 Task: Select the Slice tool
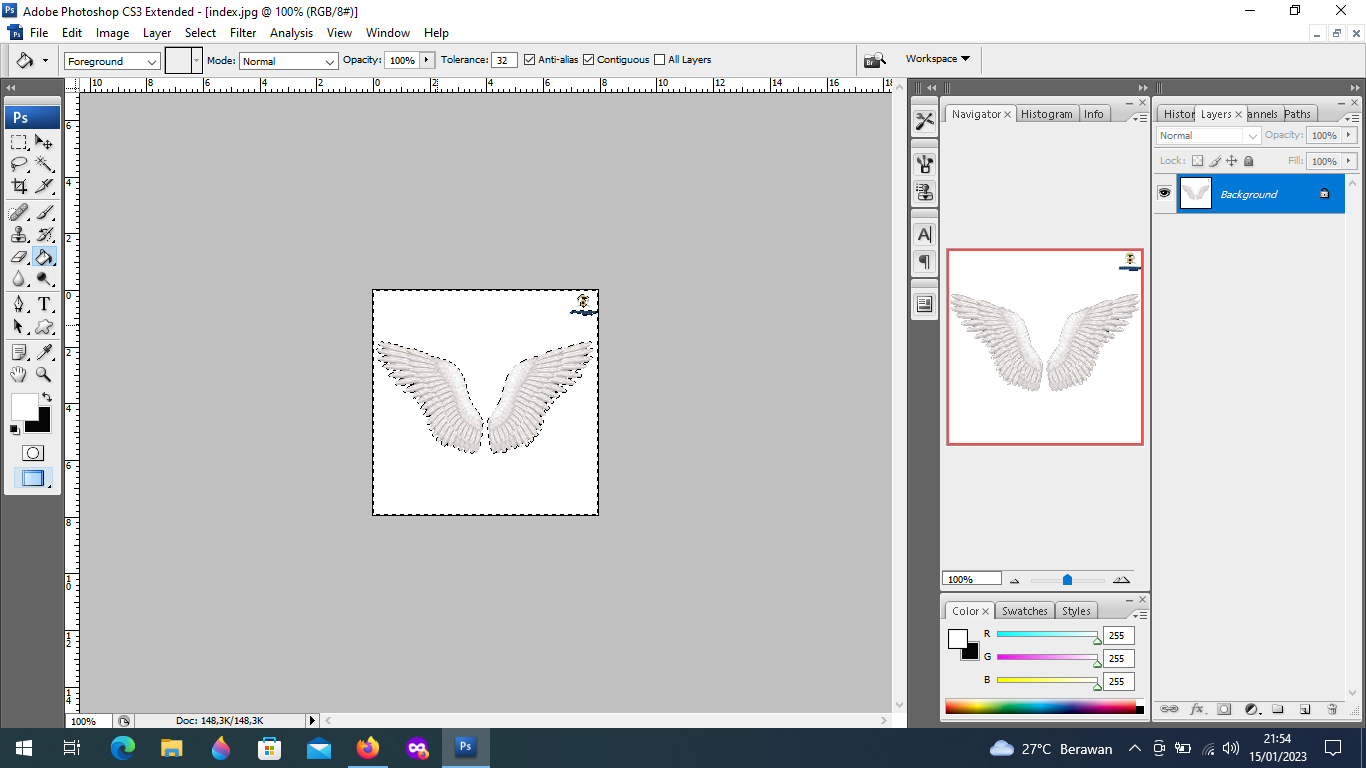click(x=44, y=186)
